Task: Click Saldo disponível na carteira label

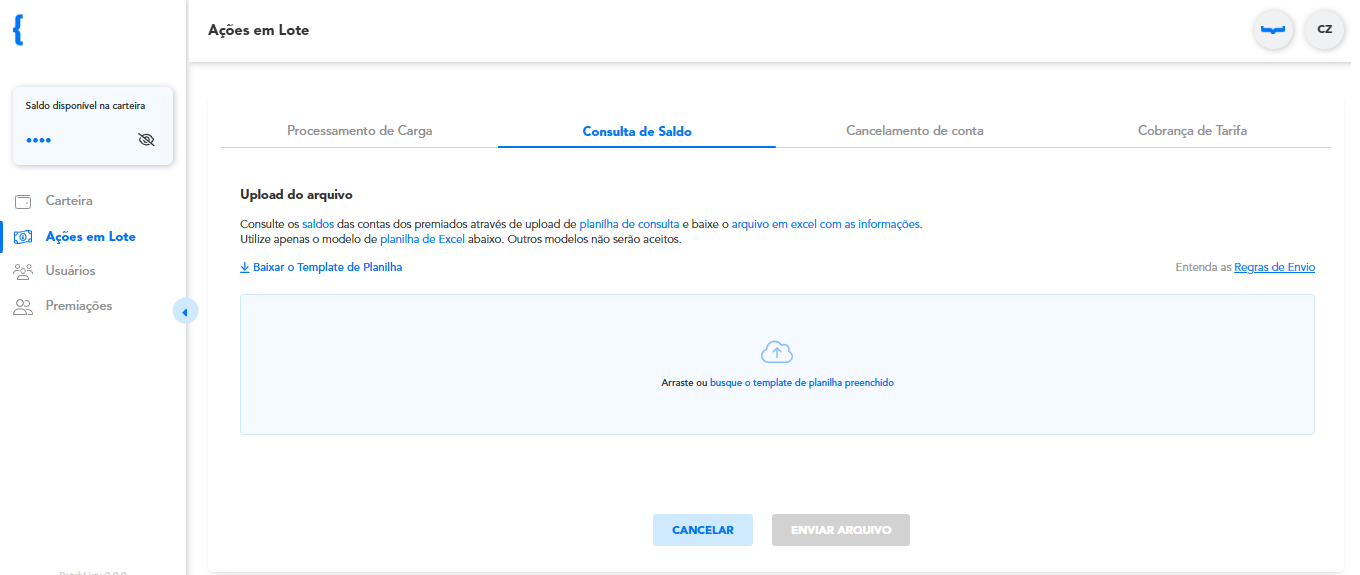Action: pyautogui.click(x=85, y=105)
